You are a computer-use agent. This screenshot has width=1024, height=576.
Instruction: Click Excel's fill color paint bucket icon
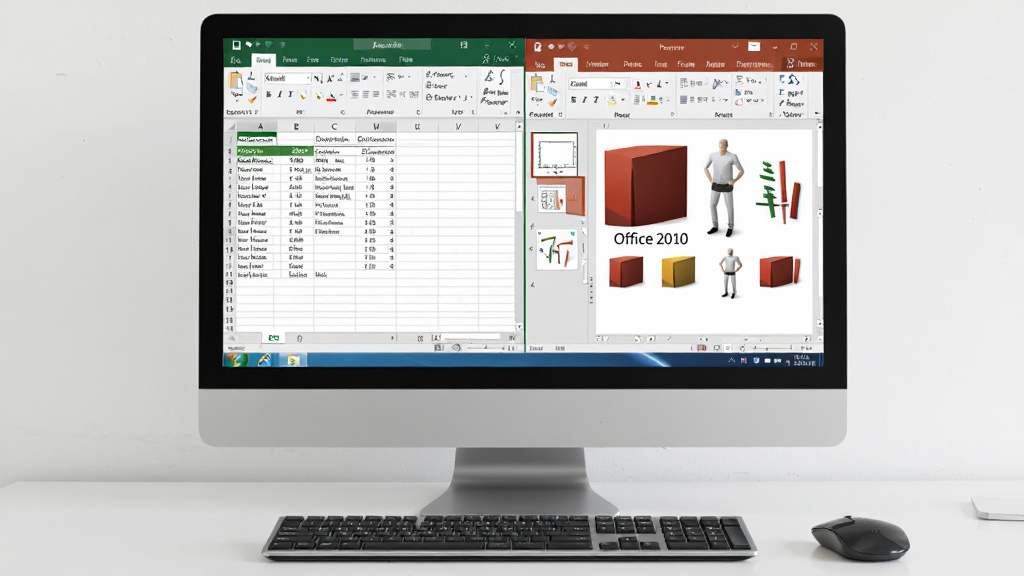click(x=319, y=96)
